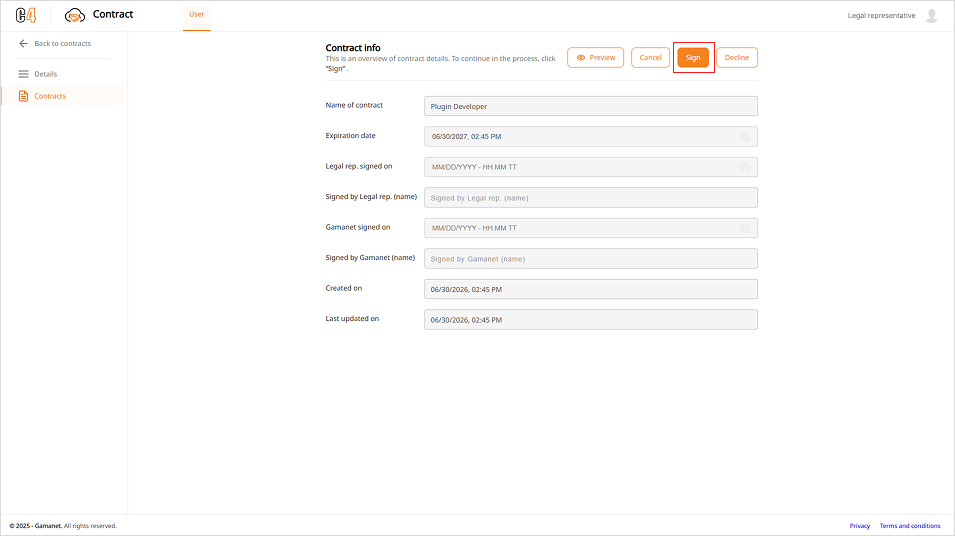Open calendar picker for Legal rep. signed on
The height and width of the screenshot is (536, 955).
[x=744, y=167]
